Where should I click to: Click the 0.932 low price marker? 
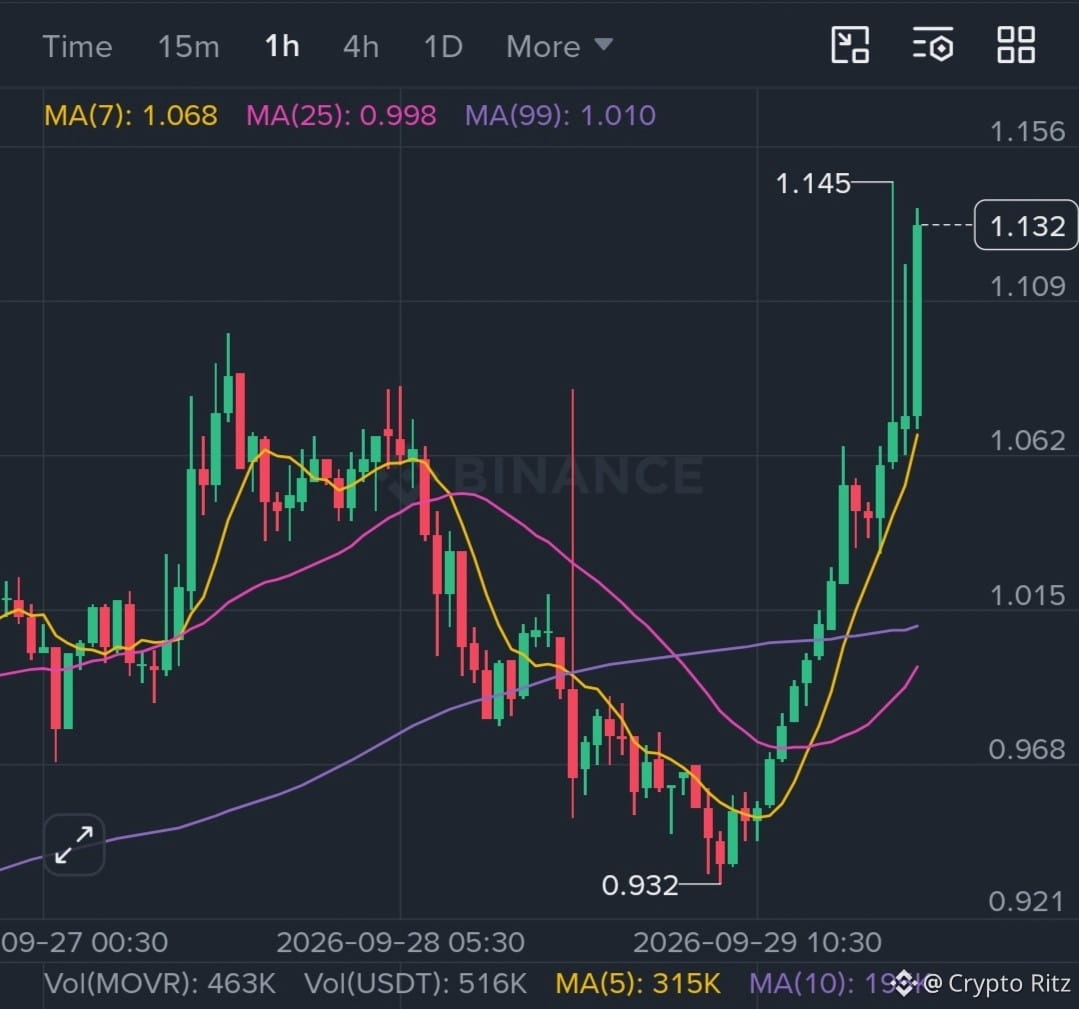coord(640,885)
